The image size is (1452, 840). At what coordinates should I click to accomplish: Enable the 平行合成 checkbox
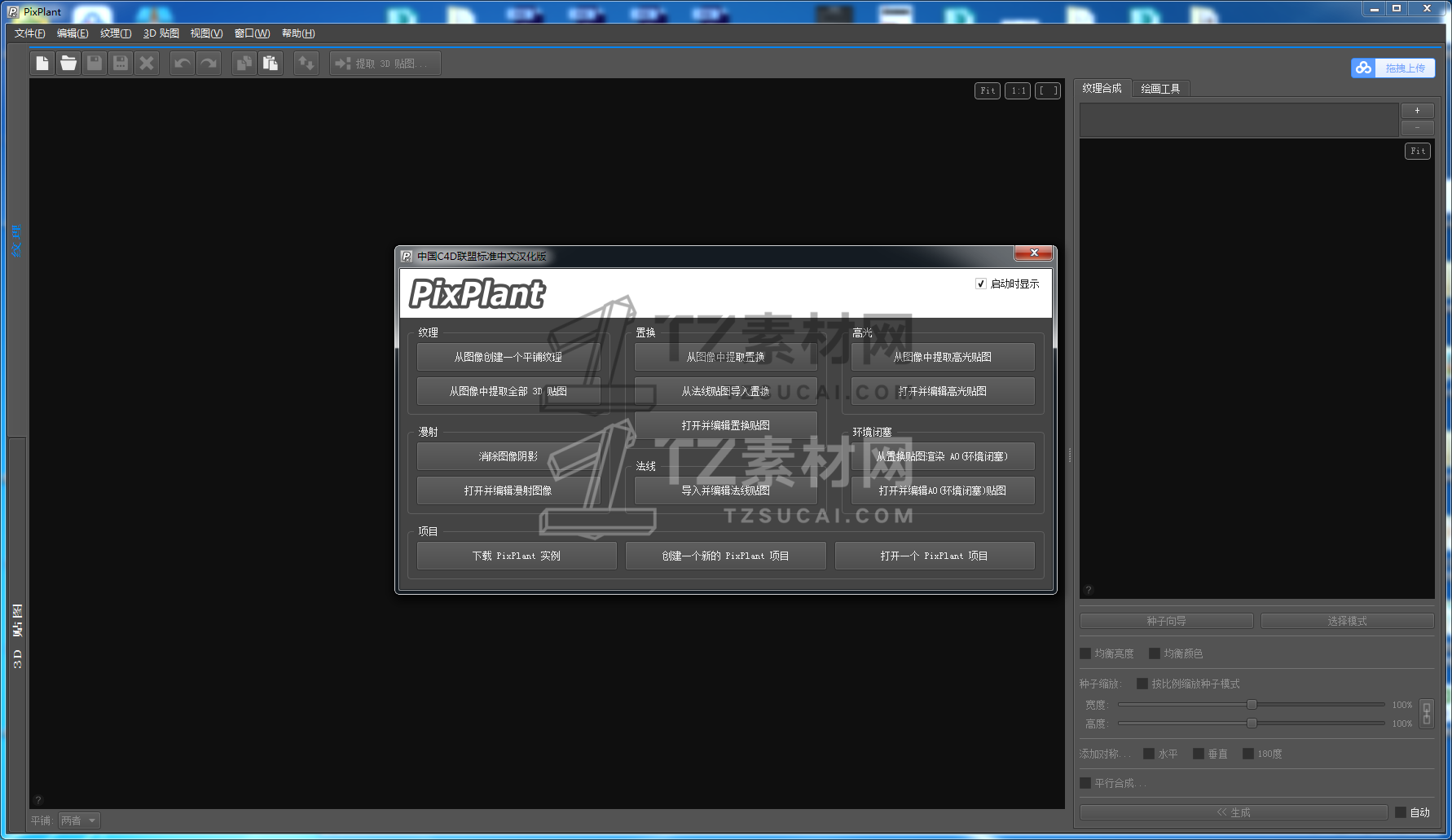(x=1085, y=783)
